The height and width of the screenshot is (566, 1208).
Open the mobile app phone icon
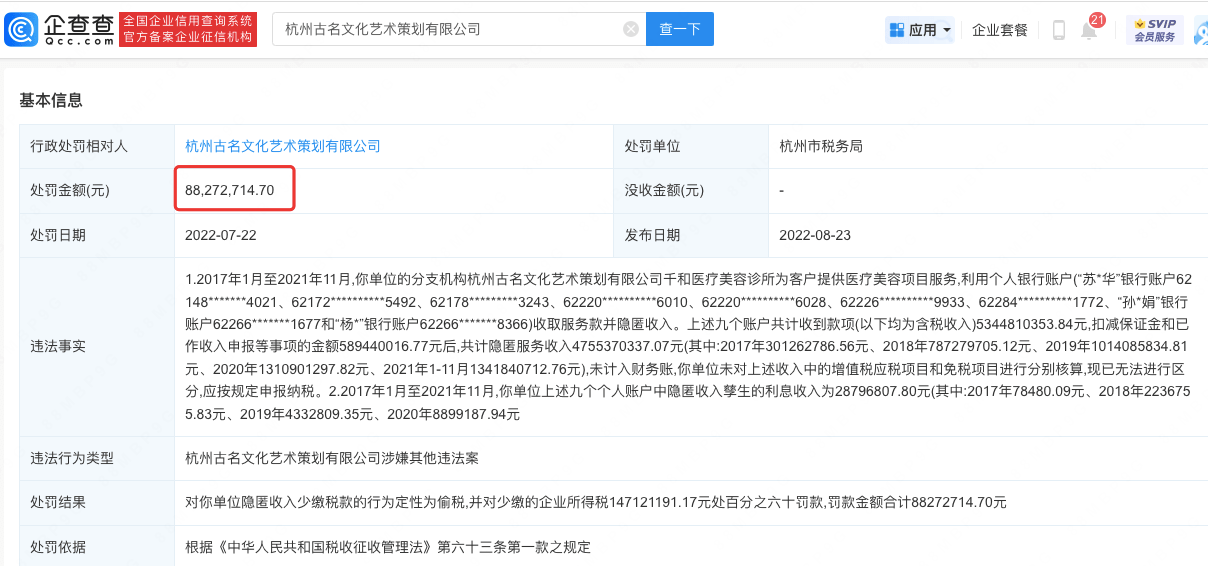point(1058,30)
